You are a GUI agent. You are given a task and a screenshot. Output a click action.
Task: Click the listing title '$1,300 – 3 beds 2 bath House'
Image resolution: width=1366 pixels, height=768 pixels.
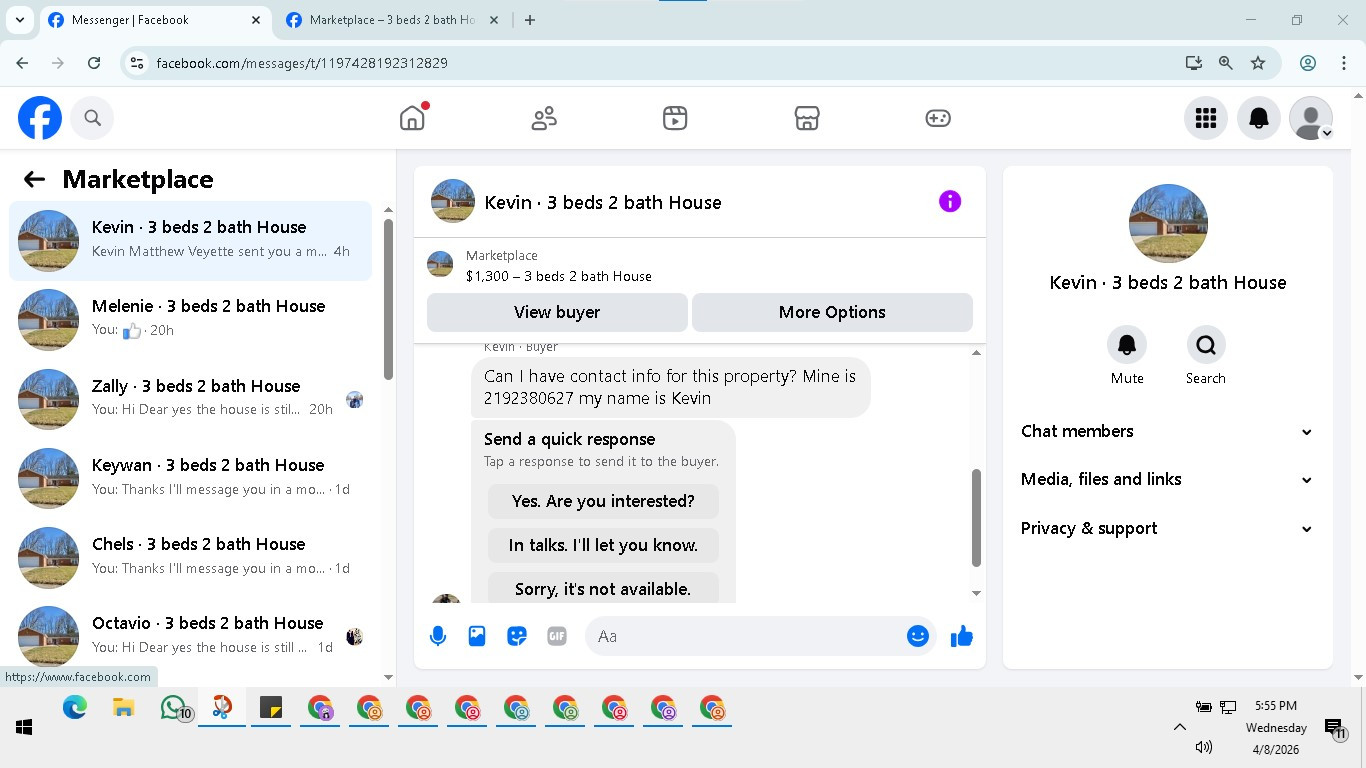(x=559, y=276)
